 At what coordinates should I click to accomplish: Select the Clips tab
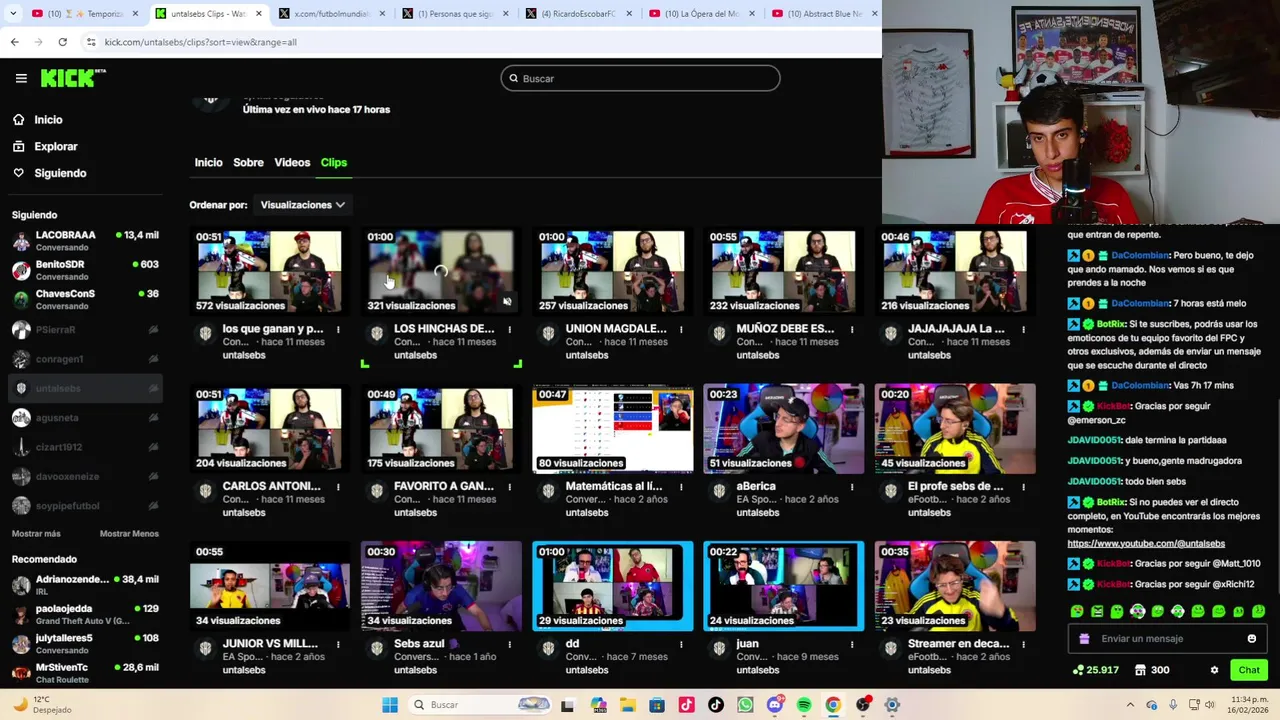(x=334, y=162)
